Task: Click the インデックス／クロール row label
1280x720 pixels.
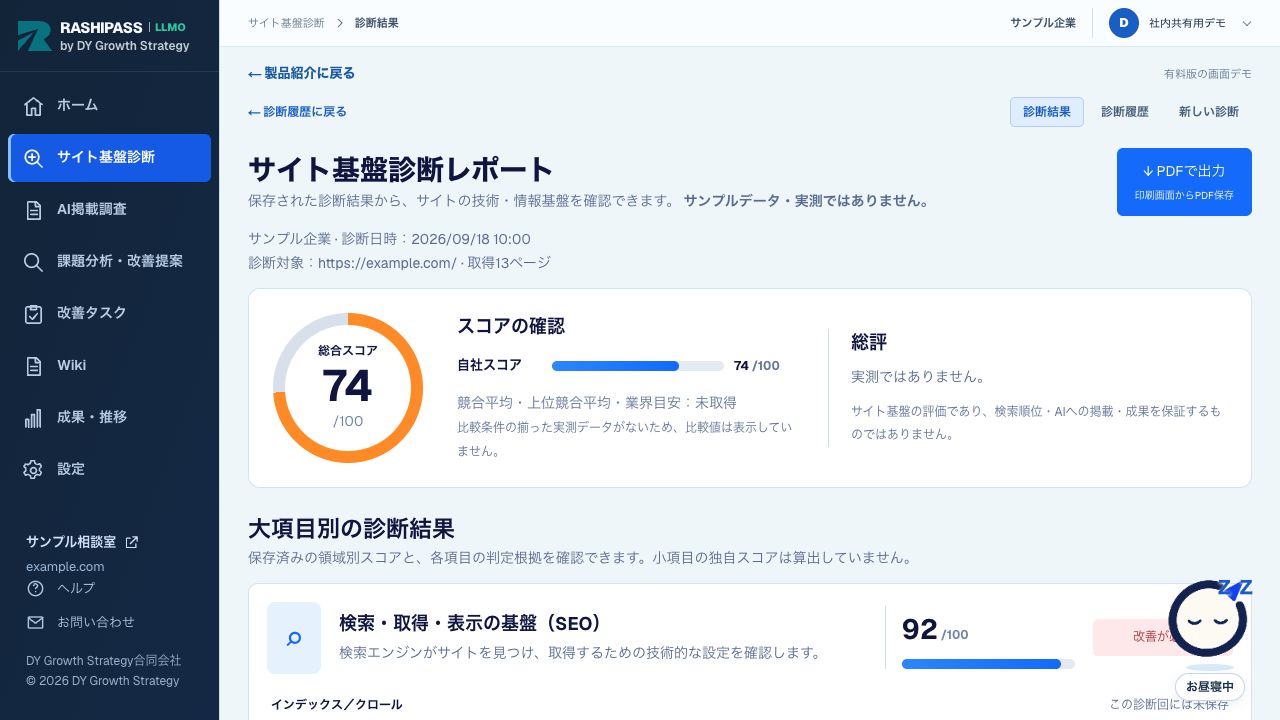Action: (337, 705)
